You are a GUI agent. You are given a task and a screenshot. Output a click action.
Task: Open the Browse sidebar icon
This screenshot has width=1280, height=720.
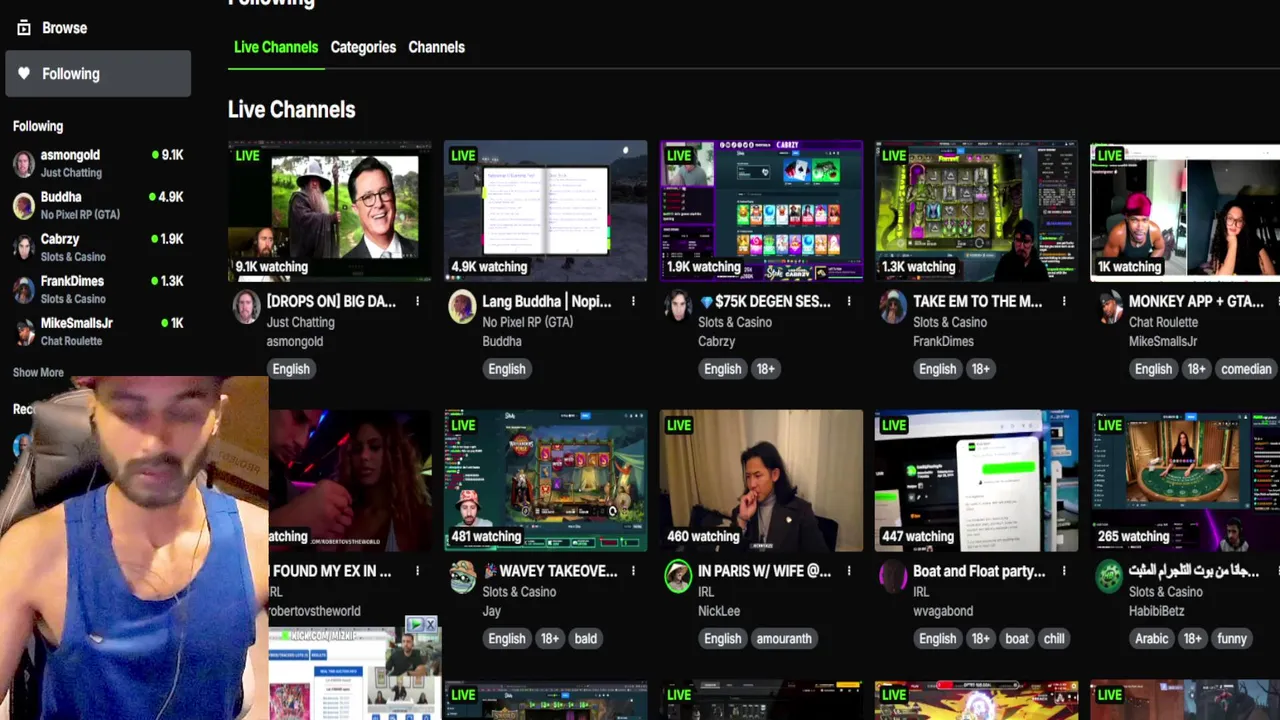(x=24, y=28)
